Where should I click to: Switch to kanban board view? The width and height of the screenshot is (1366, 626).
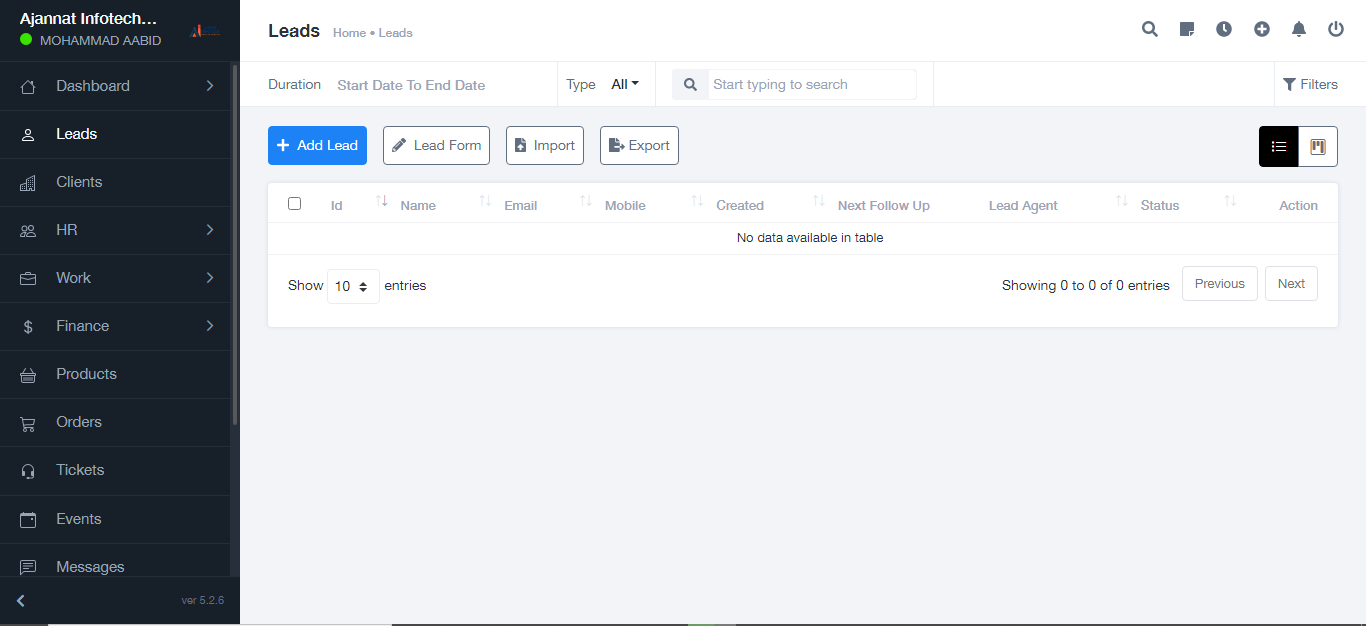[x=1318, y=147]
